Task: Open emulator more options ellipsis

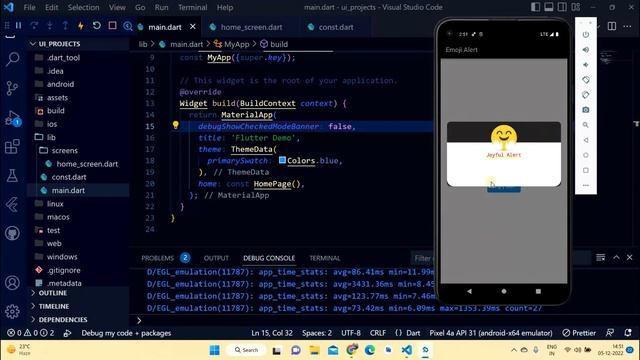Action: pyautogui.click(x=586, y=185)
